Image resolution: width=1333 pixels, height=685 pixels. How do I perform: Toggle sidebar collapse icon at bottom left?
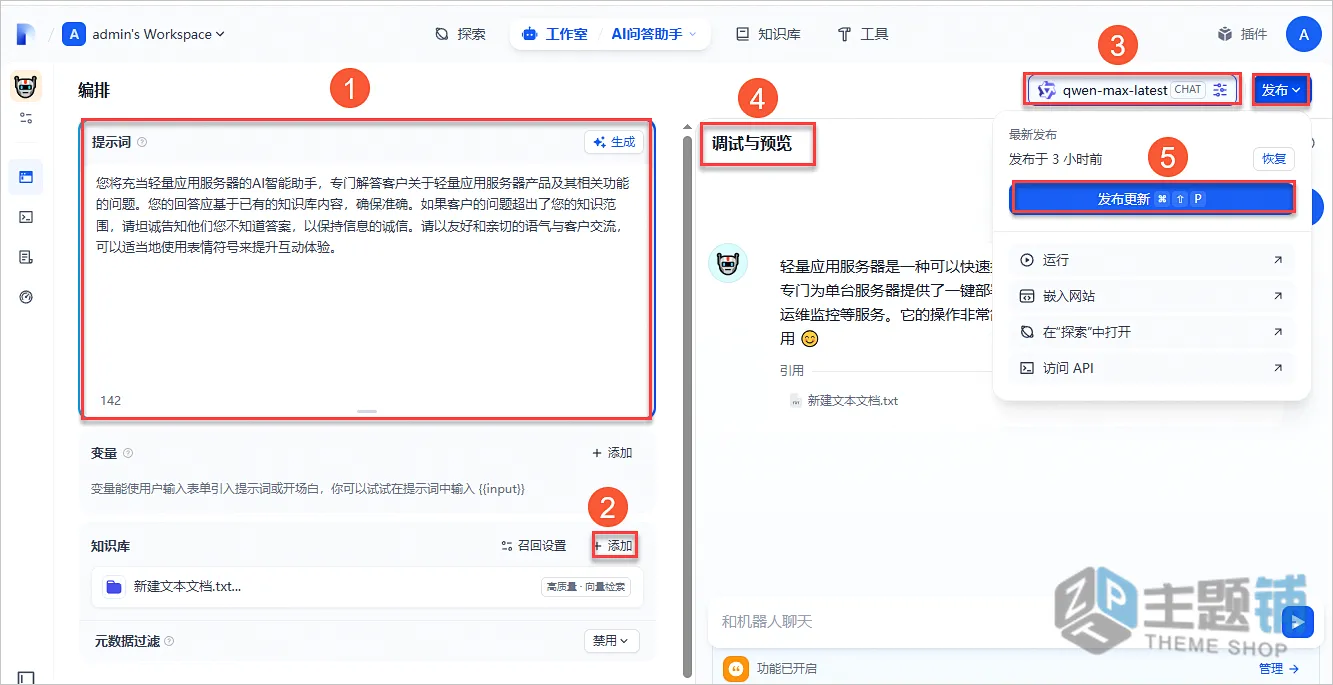click(x=26, y=678)
